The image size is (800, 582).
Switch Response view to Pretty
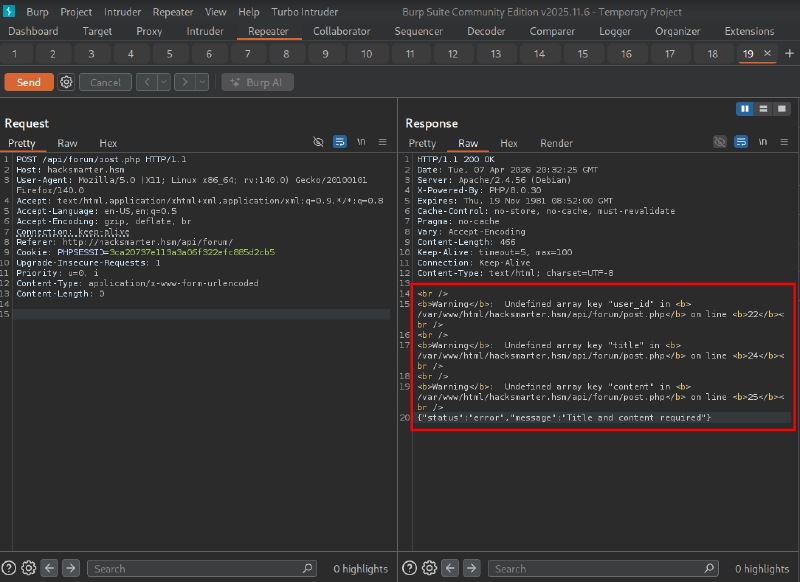(x=422, y=143)
